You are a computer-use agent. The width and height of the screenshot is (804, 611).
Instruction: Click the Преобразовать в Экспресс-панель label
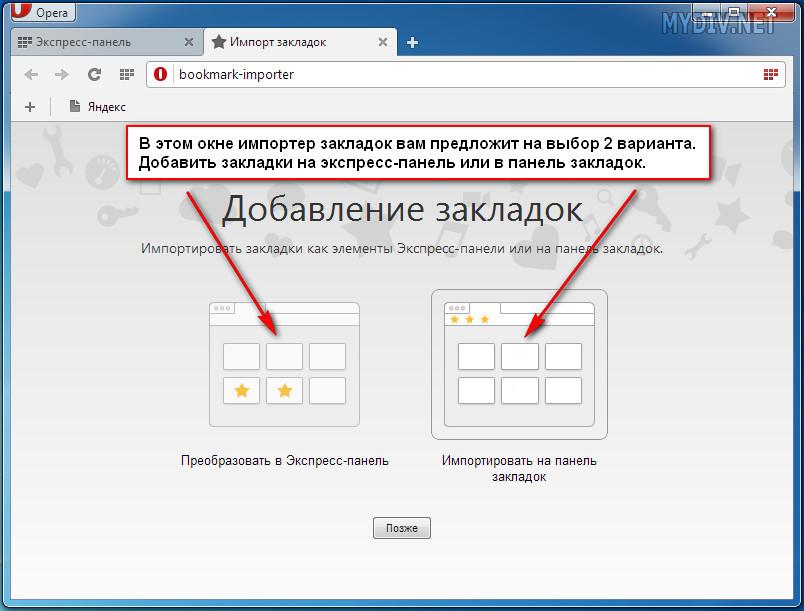pyautogui.click(x=284, y=461)
